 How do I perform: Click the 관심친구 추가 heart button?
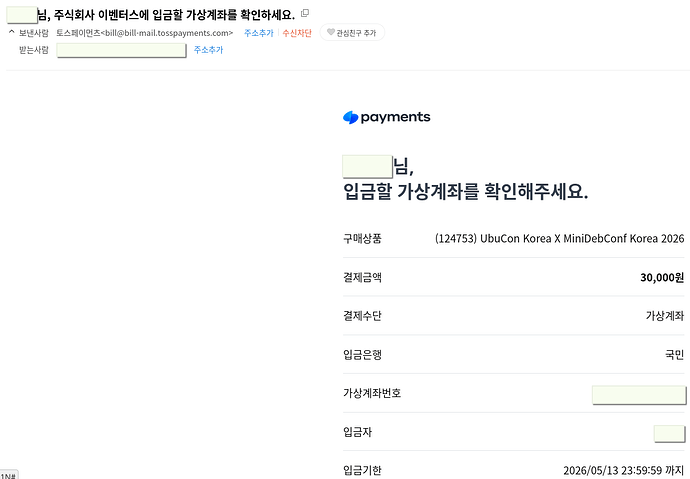(x=352, y=33)
